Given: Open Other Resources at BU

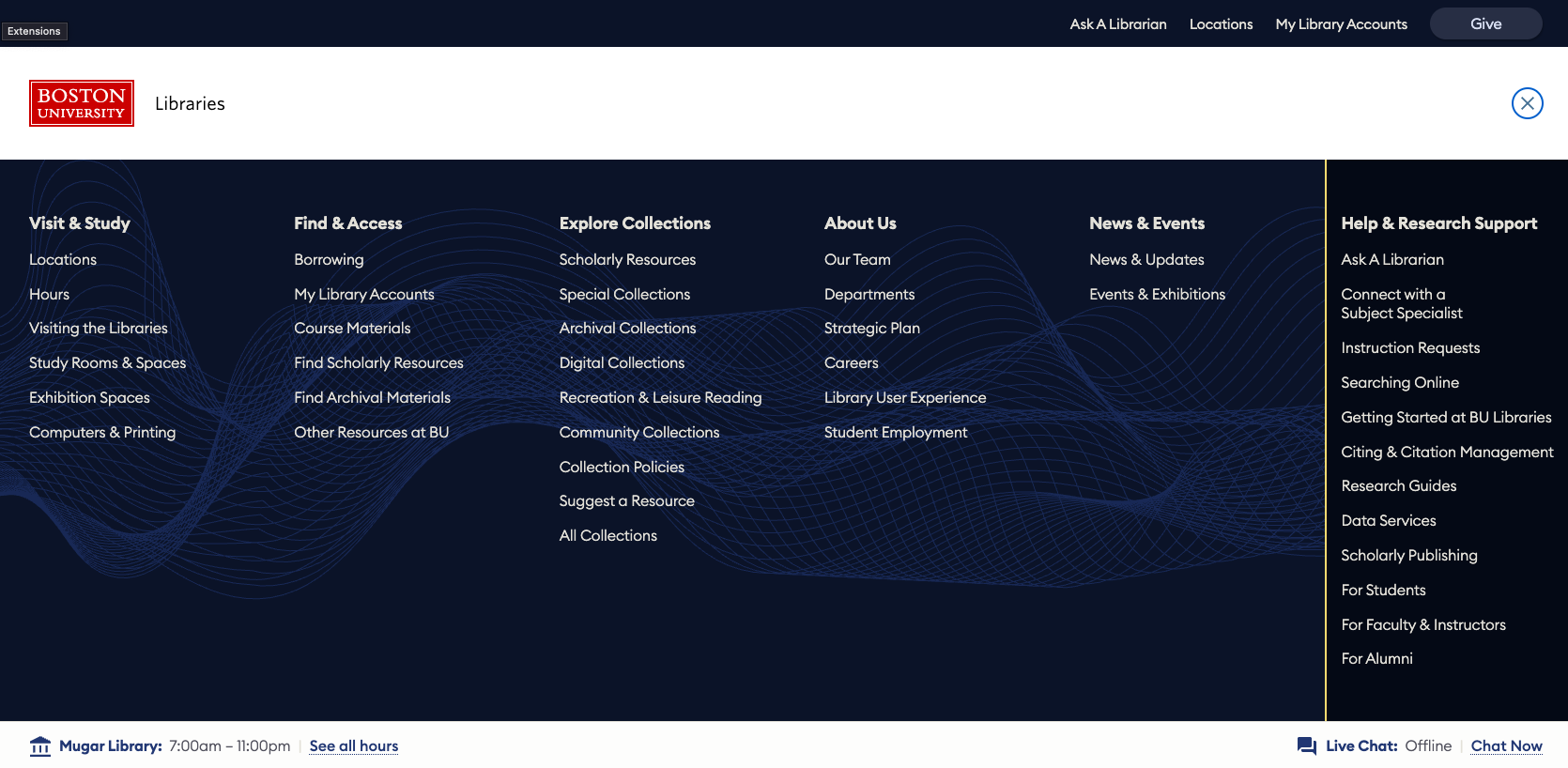Looking at the screenshot, I should (x=372, y=432).
